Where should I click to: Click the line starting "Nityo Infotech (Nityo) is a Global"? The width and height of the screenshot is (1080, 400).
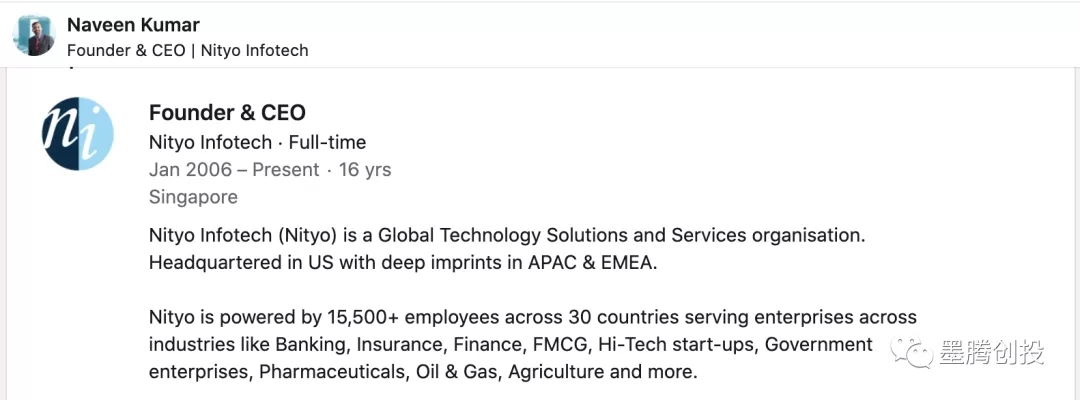(506, 236)
